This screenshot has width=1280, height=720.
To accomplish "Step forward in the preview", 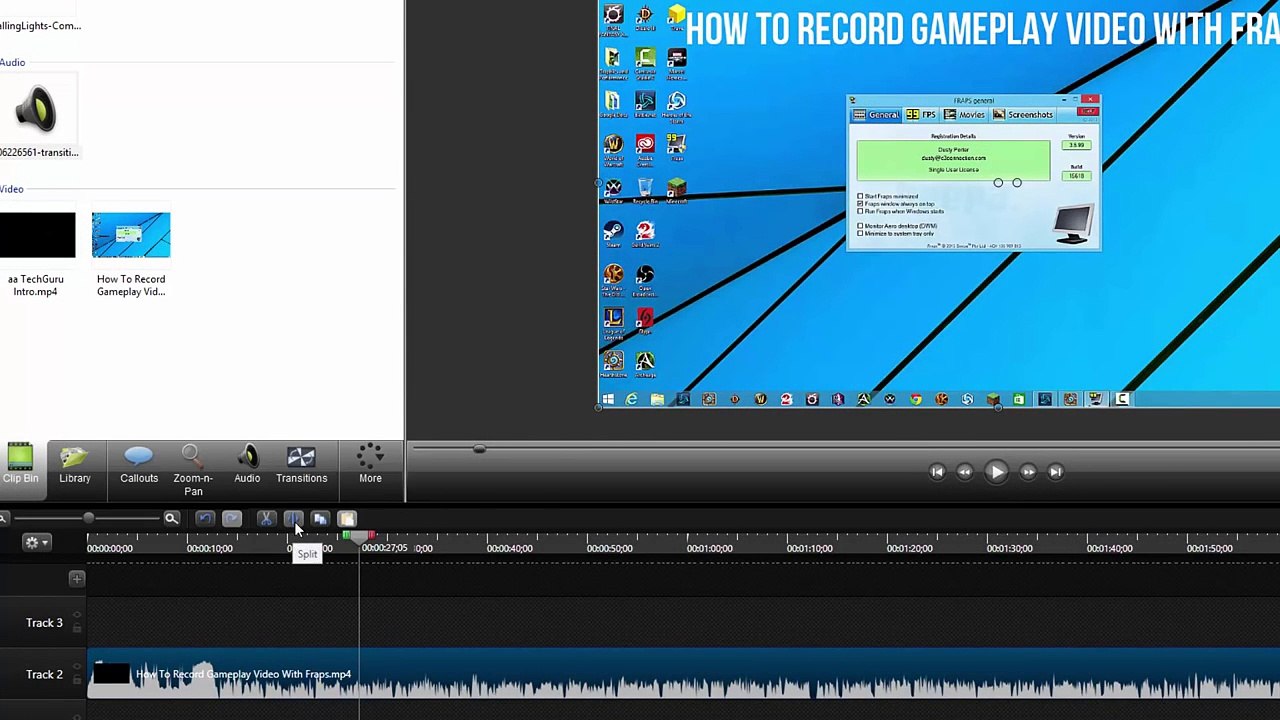I will click(1028, 472).
